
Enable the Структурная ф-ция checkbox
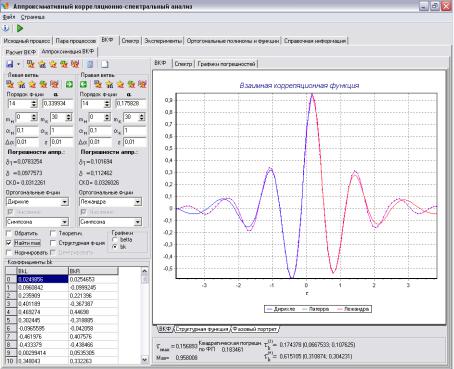click(53, 243)
